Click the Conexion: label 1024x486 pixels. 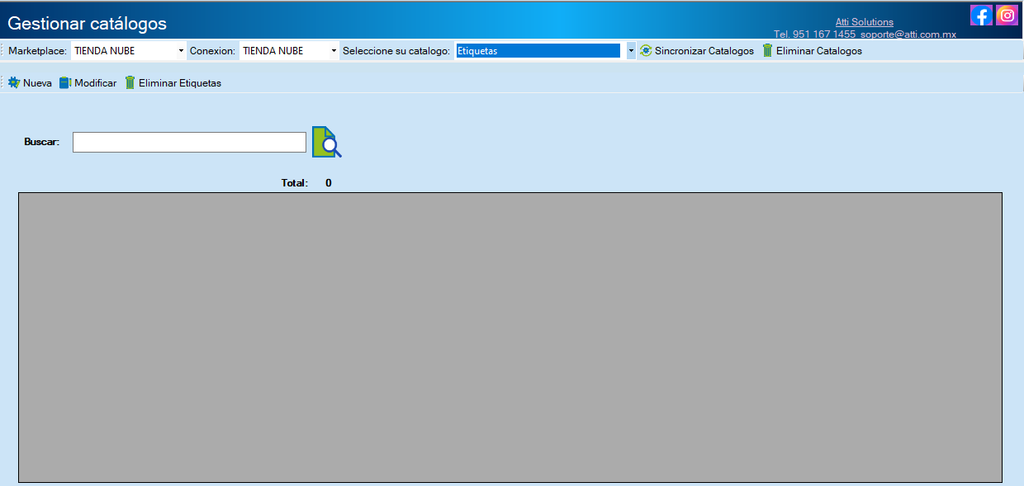coord(212,50)
